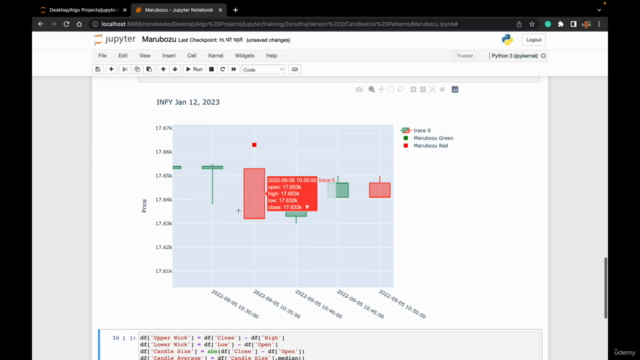640x360 pixels.
Task: Select the Plotly zoom tool
Action: tap(371, 89)
